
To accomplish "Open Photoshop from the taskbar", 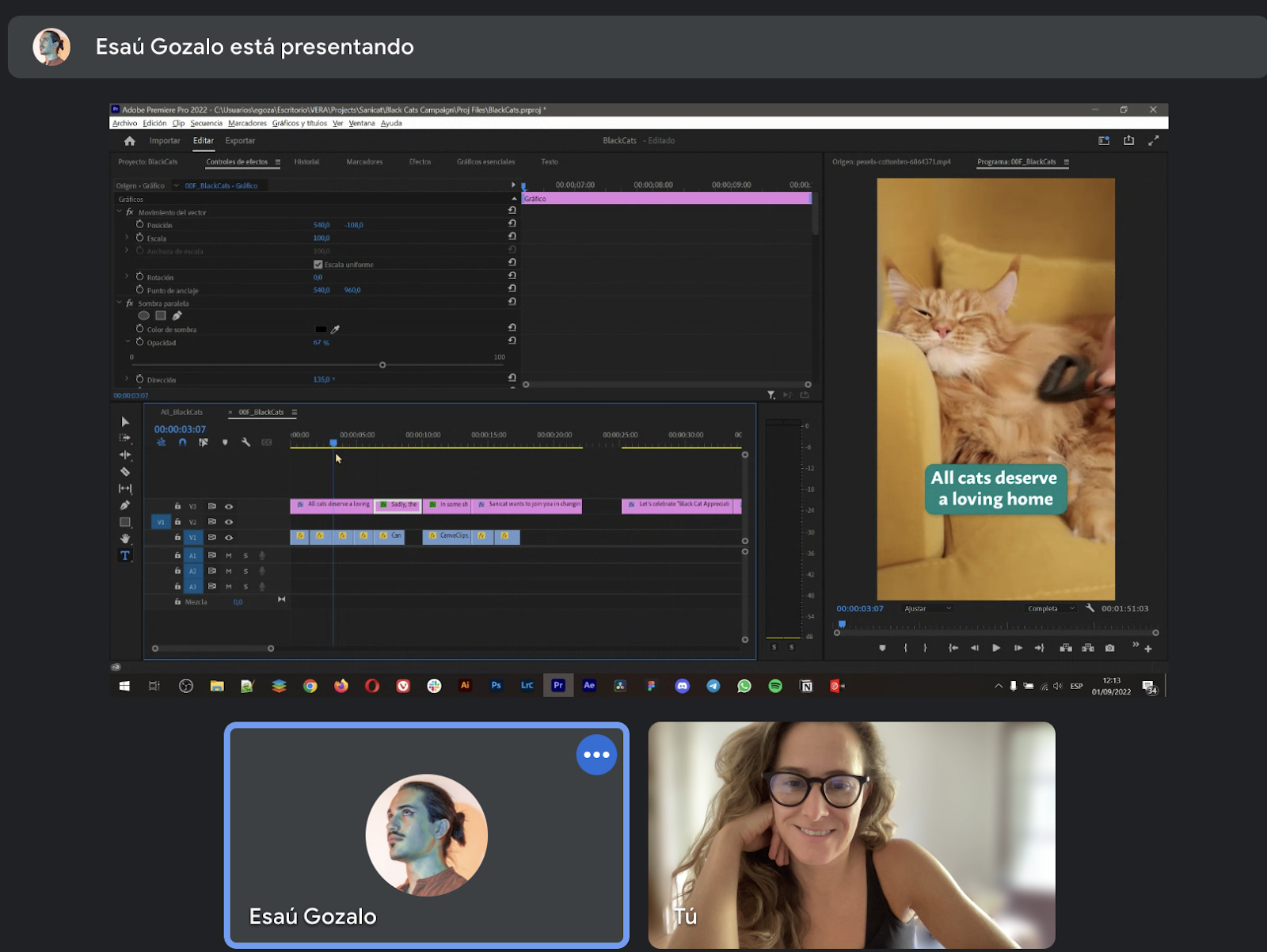I will [497, 686].
